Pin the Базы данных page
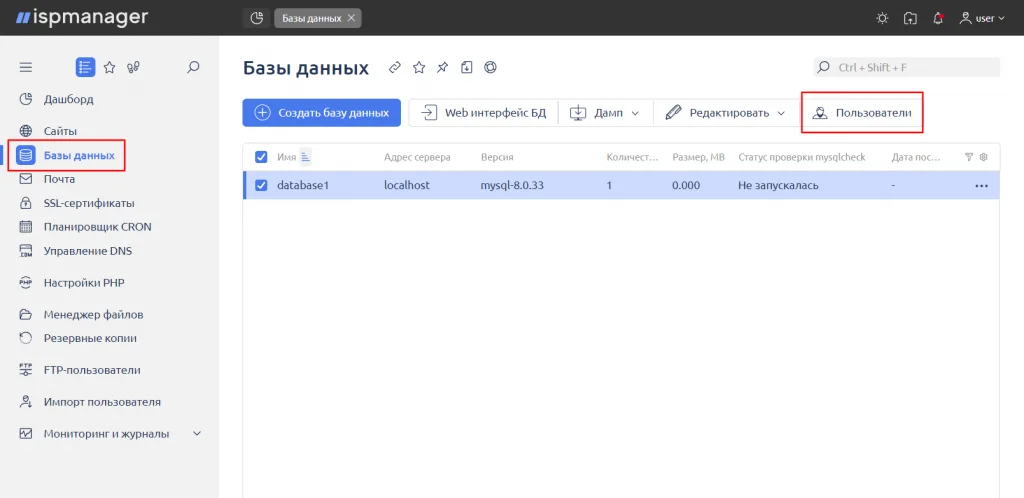Viewport: 1024px width, 498px height. [443, 67]
